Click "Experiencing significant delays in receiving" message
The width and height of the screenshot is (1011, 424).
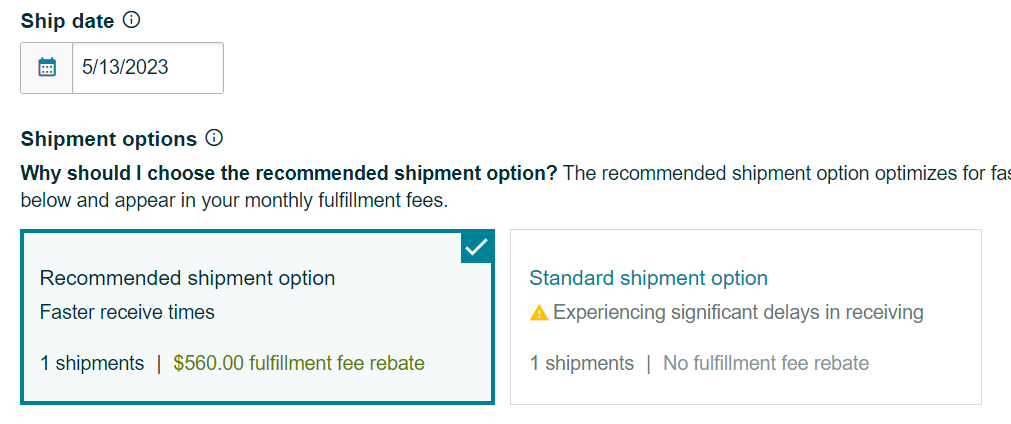(738, 313)
